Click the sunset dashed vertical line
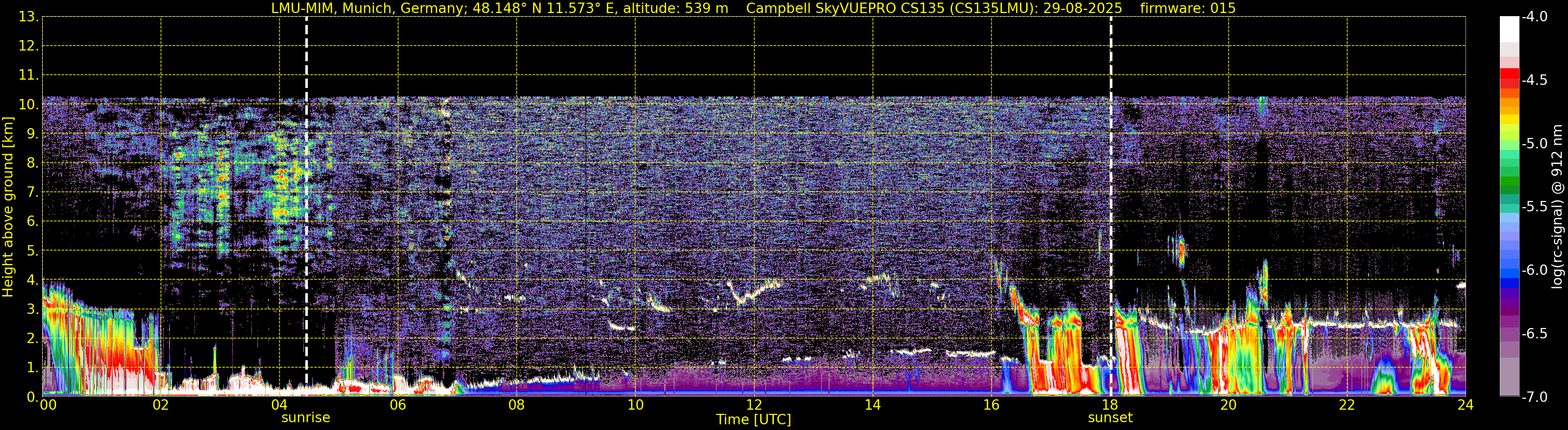 [1111, 207]
